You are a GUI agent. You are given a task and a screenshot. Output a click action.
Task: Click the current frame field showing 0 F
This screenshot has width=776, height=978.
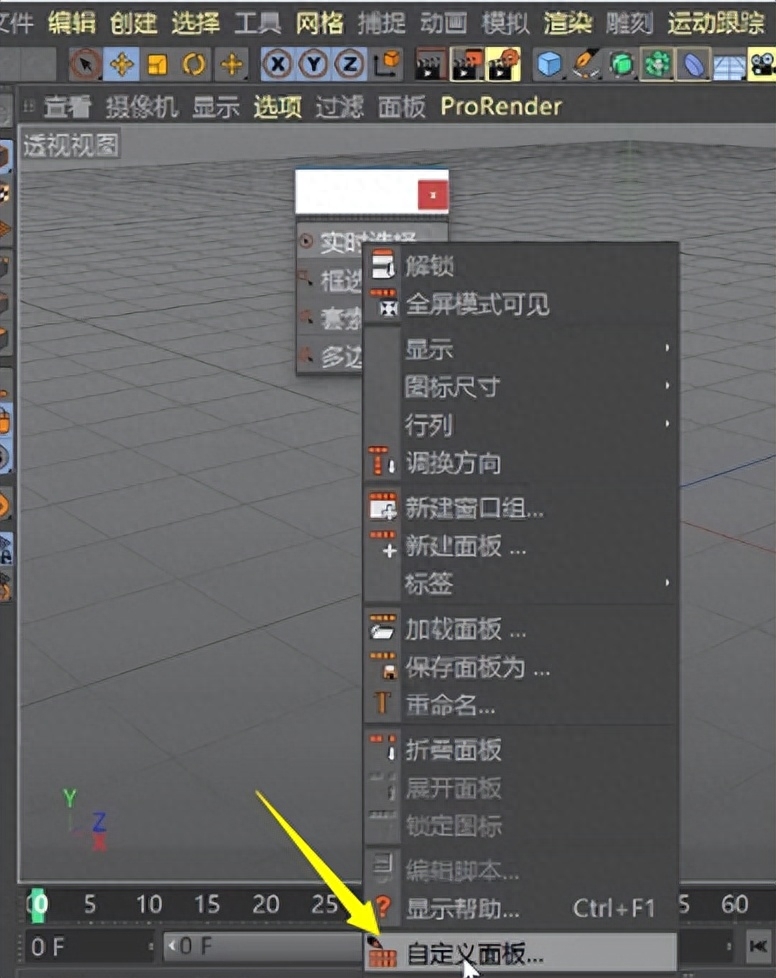pyautogui.click(x=89, y=947)
